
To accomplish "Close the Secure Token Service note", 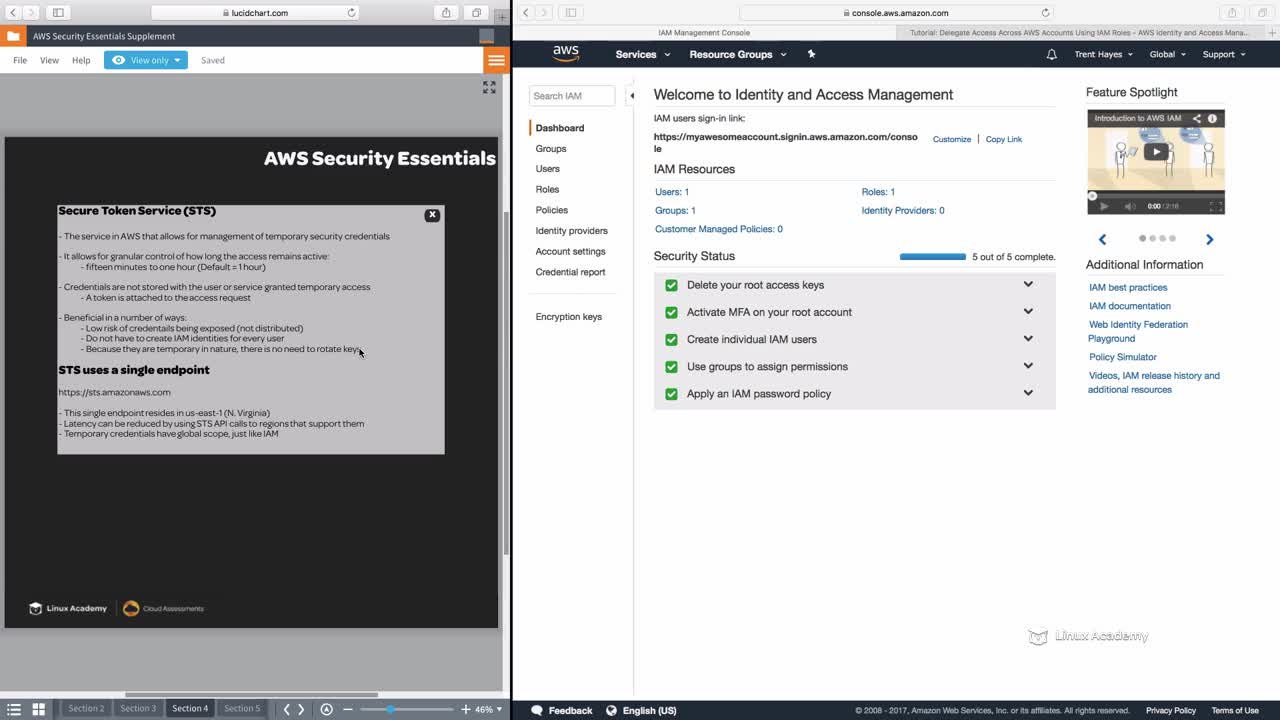I will (x=432, y=215).
